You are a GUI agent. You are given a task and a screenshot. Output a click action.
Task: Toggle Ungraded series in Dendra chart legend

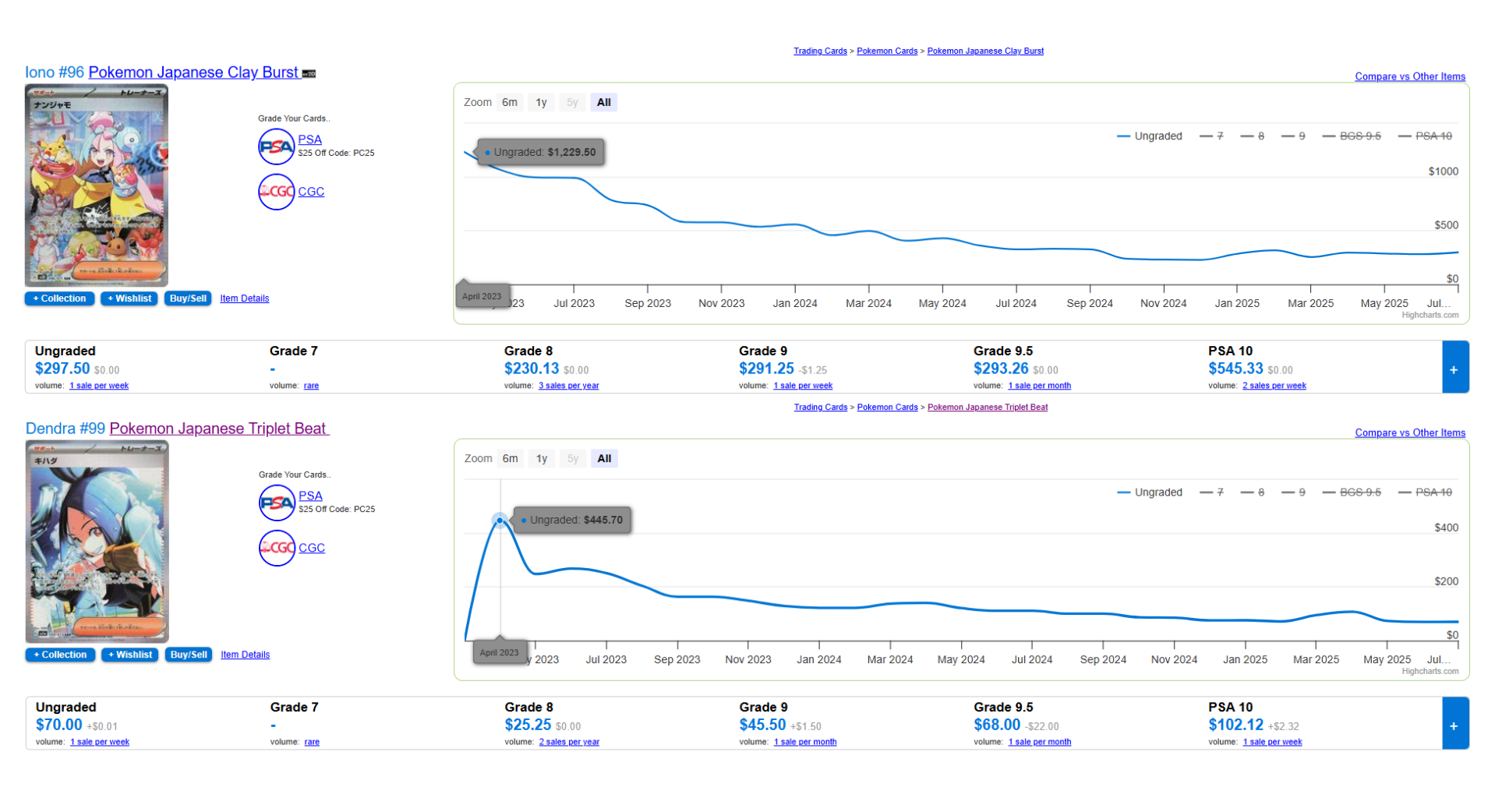pyautogui.click(x=1150, y=492)
